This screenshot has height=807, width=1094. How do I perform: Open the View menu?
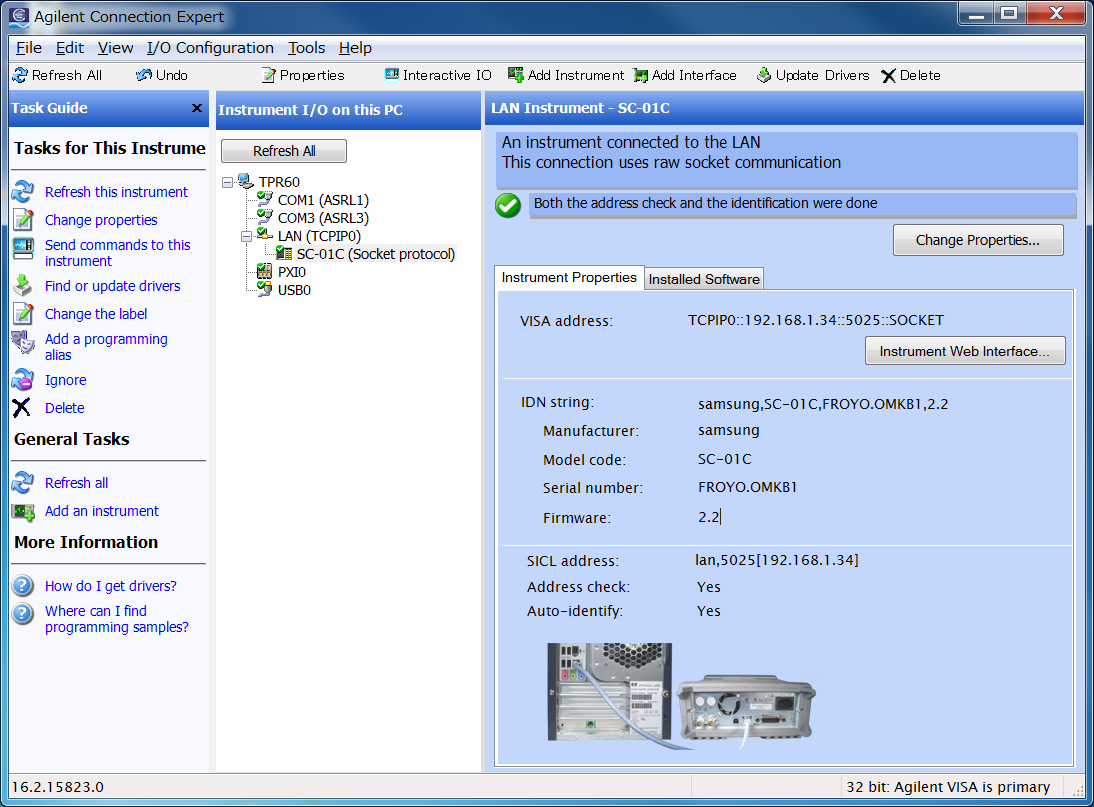tap(115, 47)
